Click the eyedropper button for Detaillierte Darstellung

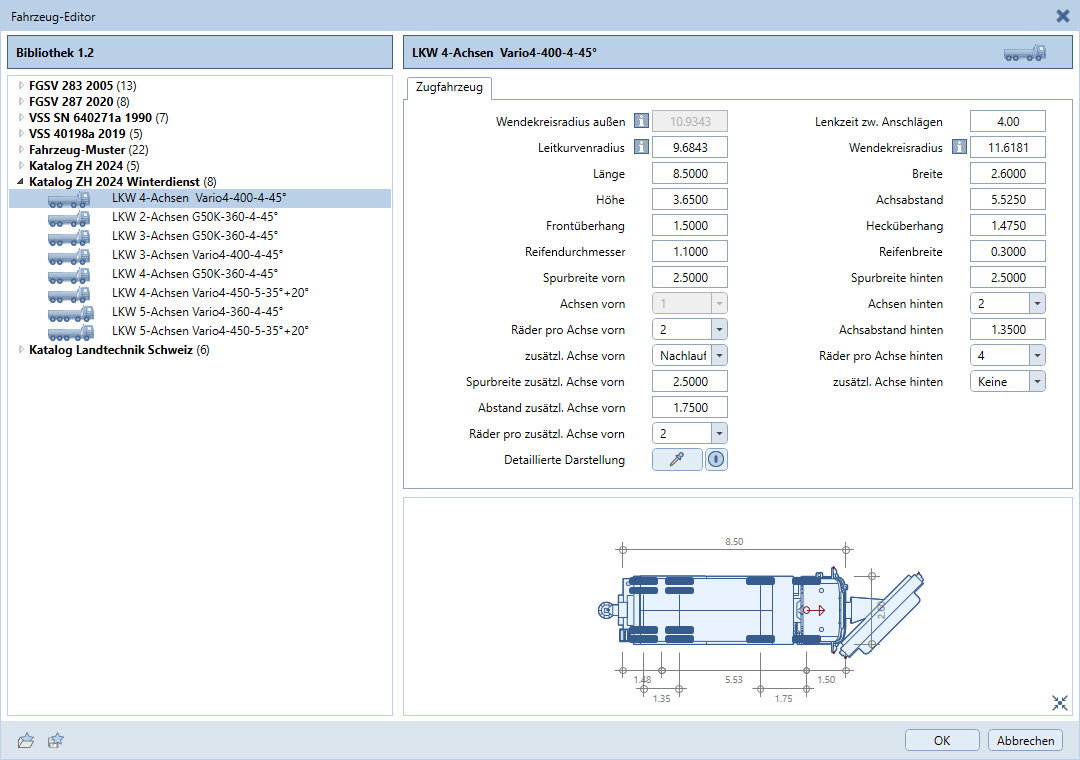tap(677, 460)
